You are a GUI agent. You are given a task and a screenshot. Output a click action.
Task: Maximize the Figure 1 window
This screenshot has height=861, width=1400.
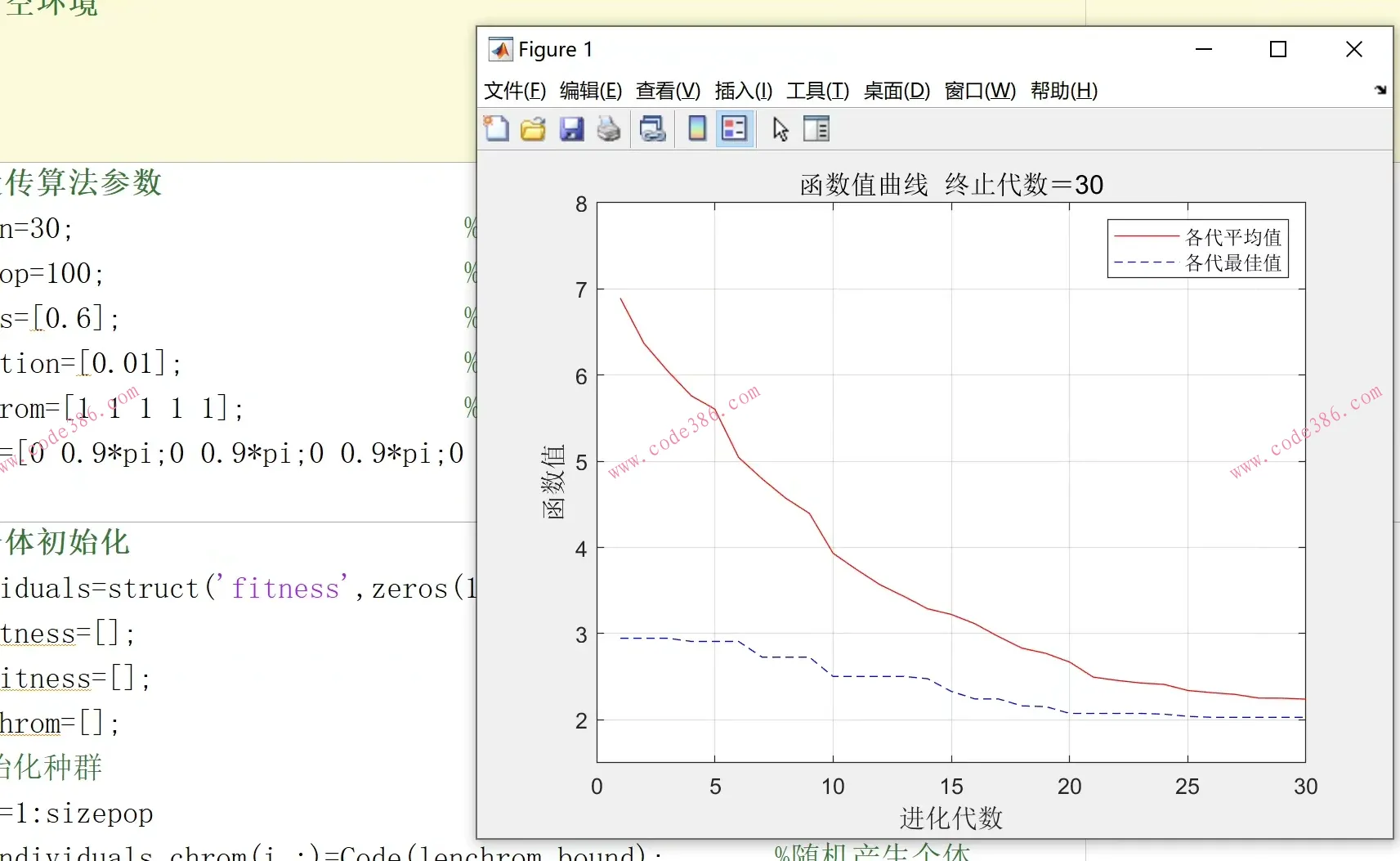[1278, 50]
